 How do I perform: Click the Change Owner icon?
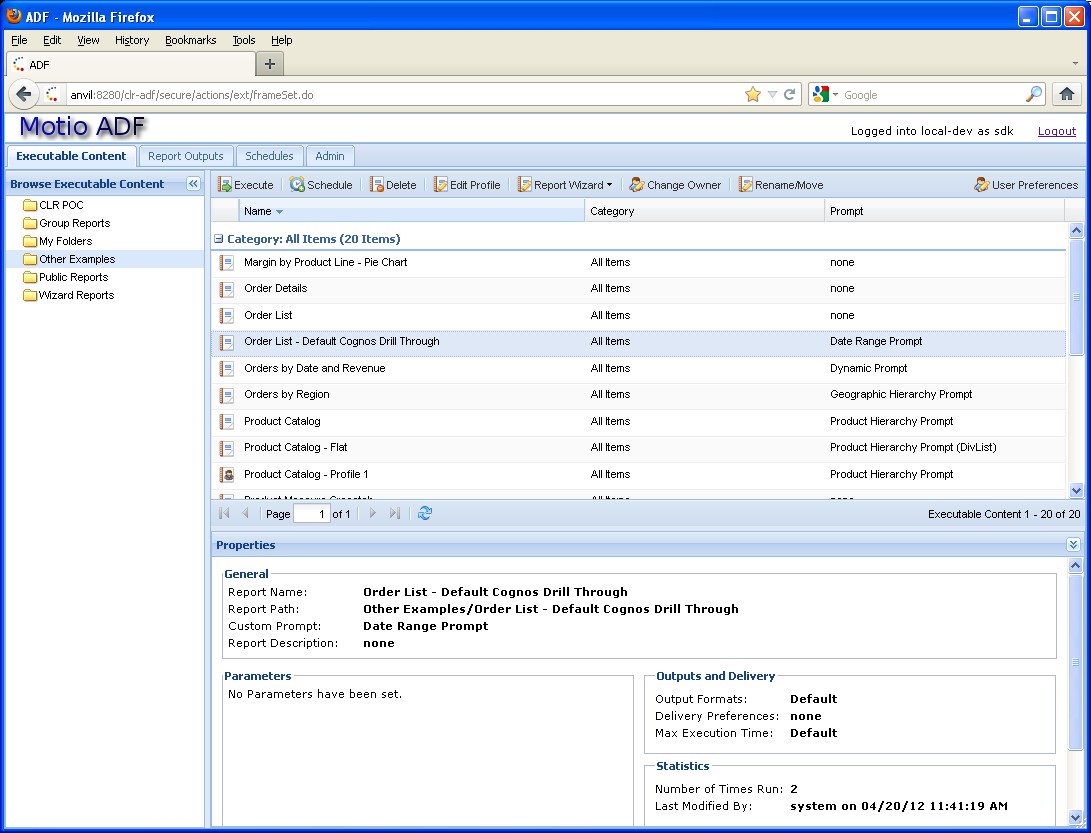[637, 184]
